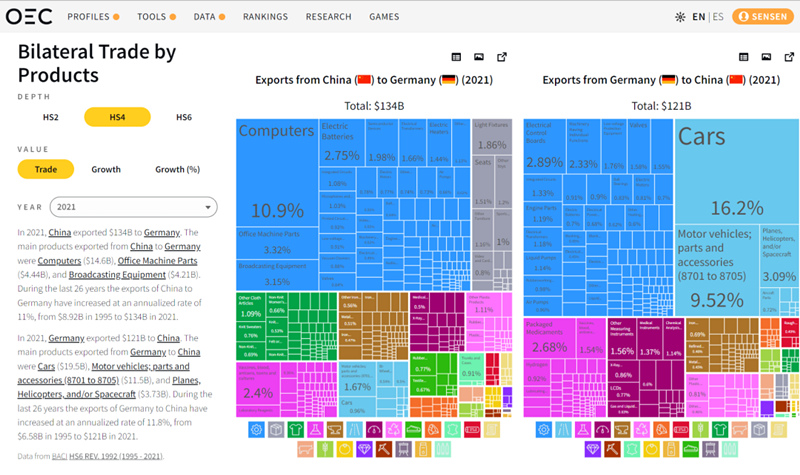Select HS6 depth option
The image size is (800, 475).
[184, 117]
